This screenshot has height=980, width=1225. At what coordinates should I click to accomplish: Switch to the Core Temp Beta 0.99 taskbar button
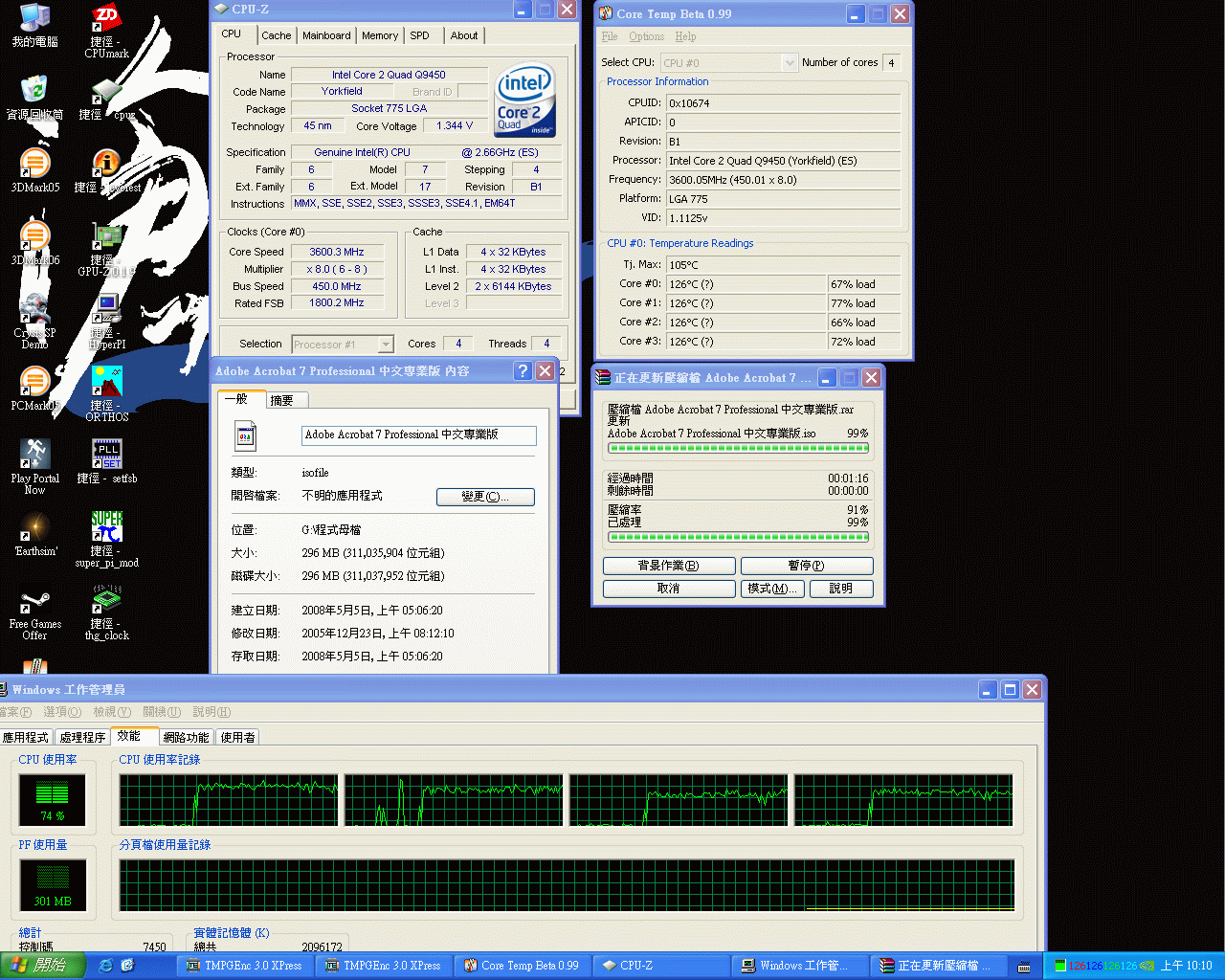523,966
